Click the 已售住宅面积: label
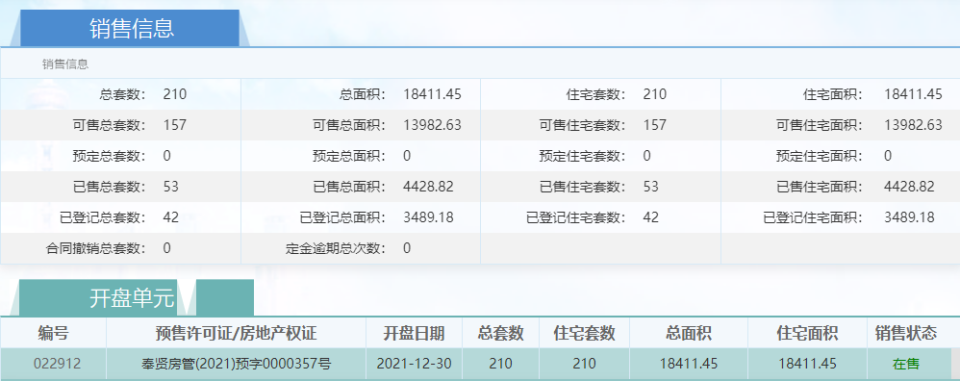Viewport: 960px width, 381px height. click(x=820, y=187)
